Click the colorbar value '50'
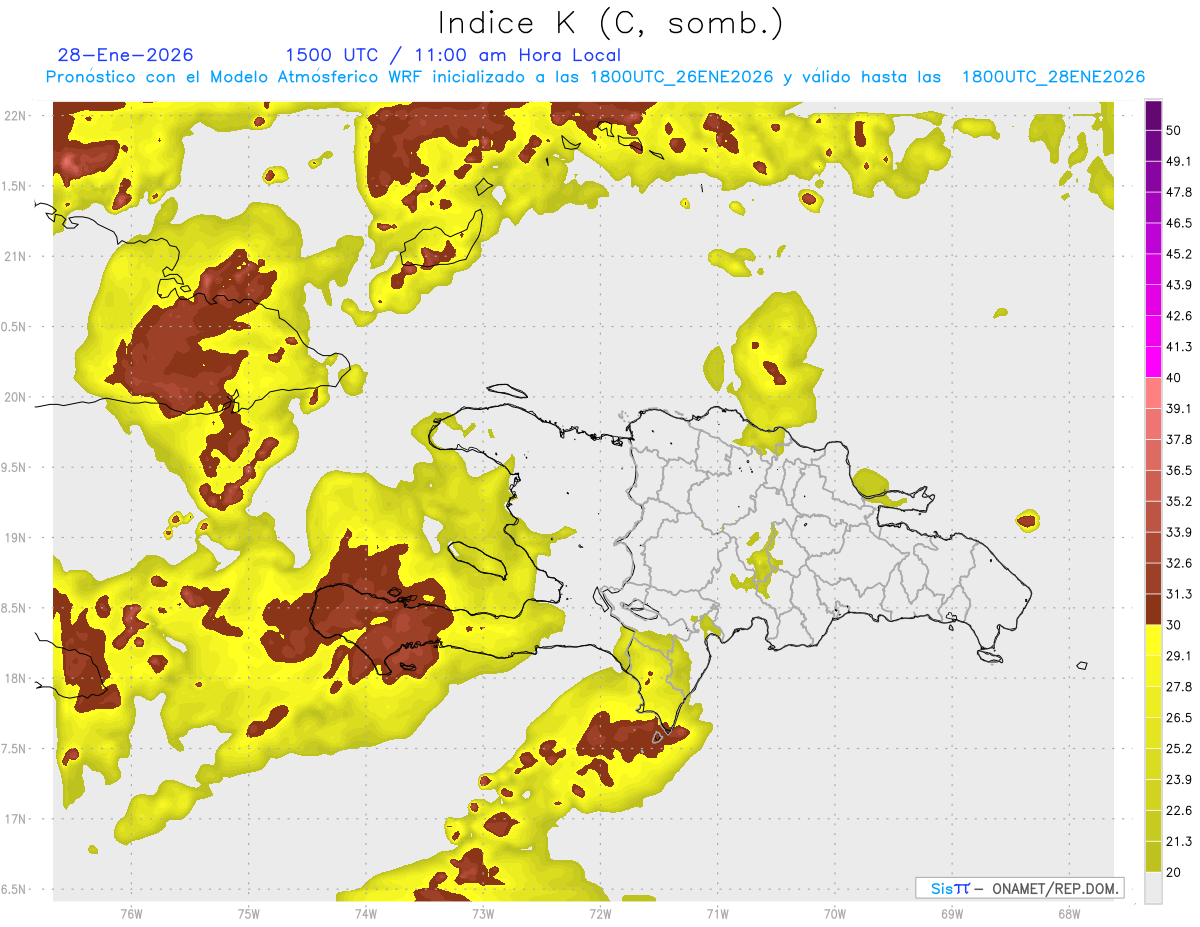The height and width of the screenshot is (927, 1200). click(1174, 130)
